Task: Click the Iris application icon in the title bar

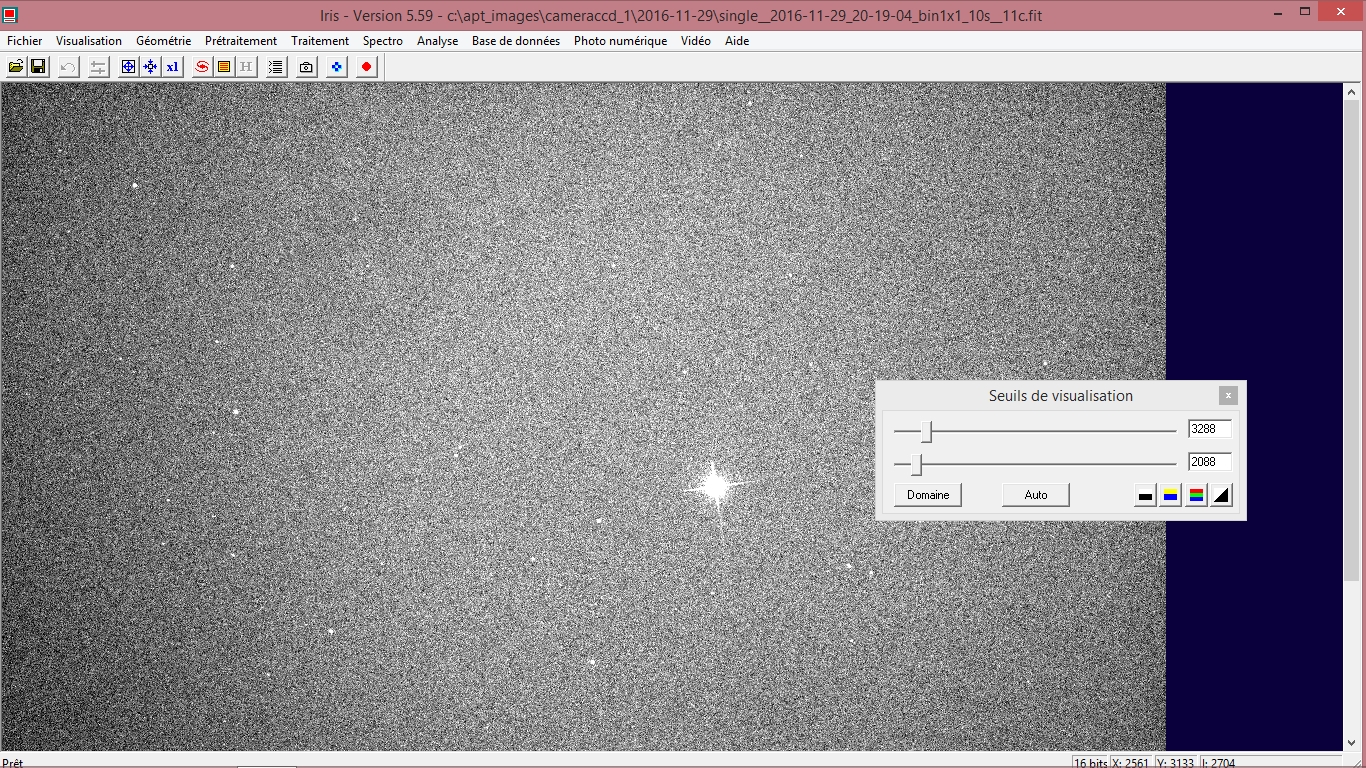Action: pos(10,15)
